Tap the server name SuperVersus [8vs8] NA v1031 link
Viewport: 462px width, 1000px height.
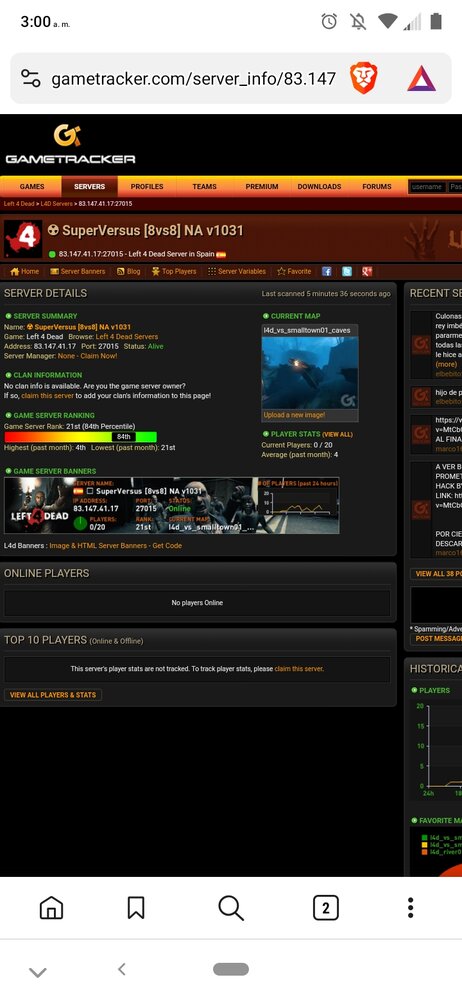pos(83,327)
